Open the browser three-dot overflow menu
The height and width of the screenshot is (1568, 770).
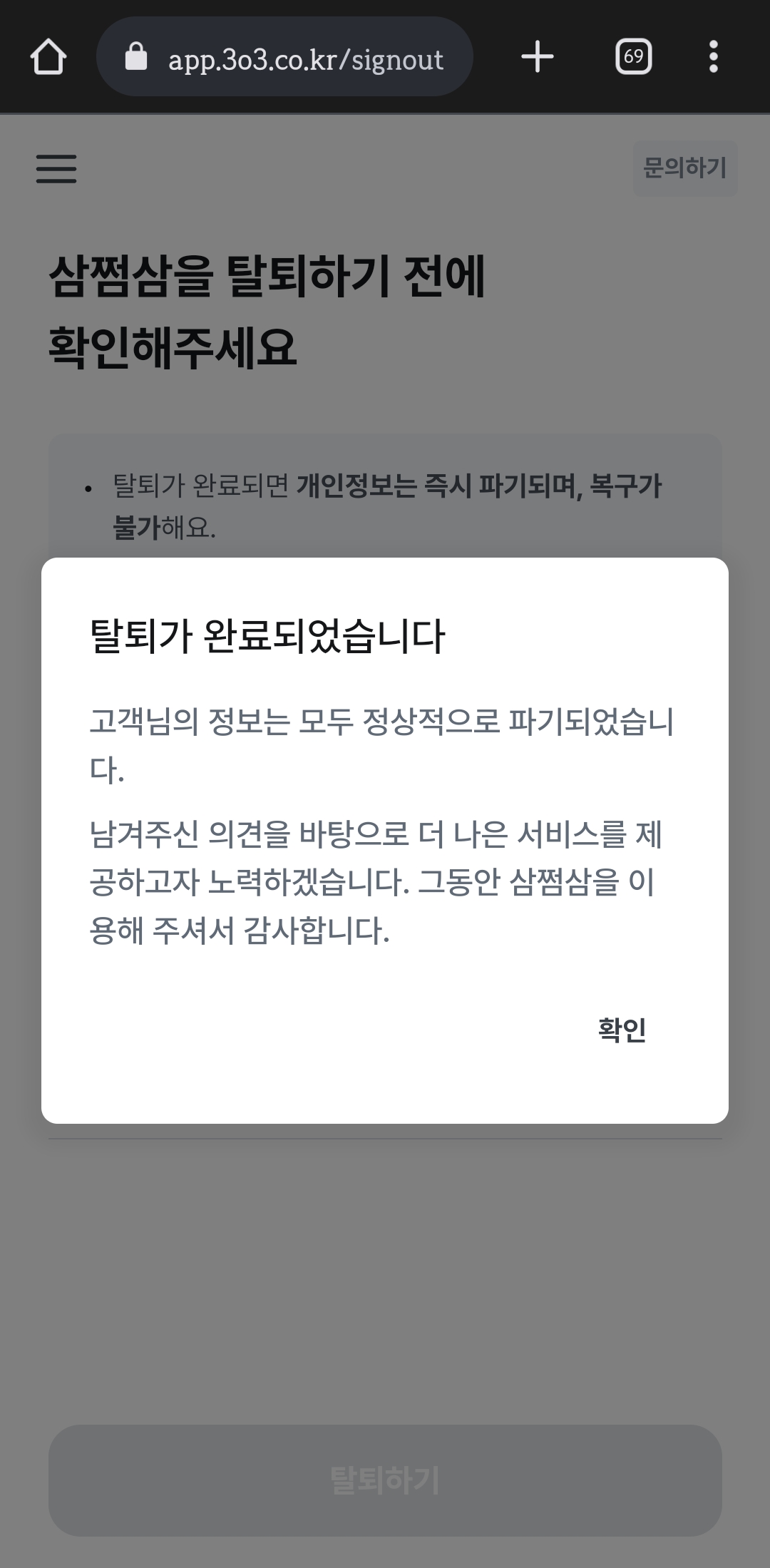pyautogui.click(x=713, y=56)
